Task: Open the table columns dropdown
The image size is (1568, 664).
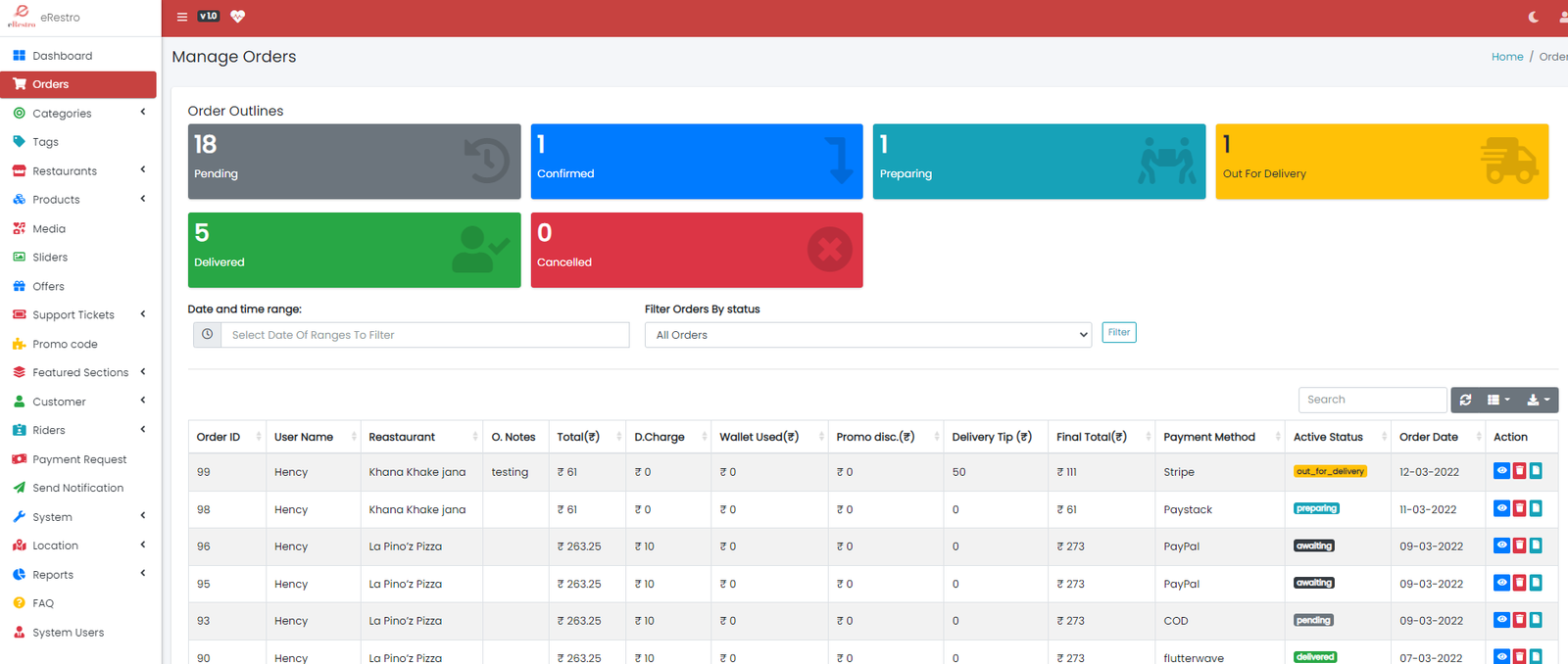Action: pos(1498,400)
